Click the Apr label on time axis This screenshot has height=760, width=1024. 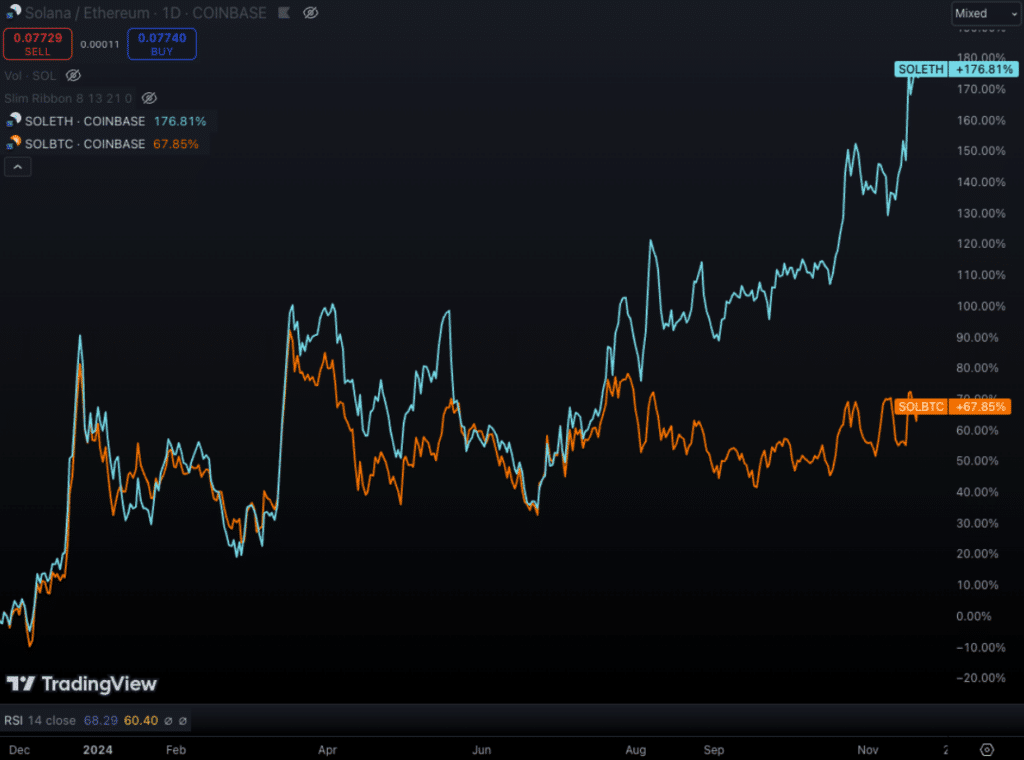(327, 750)
